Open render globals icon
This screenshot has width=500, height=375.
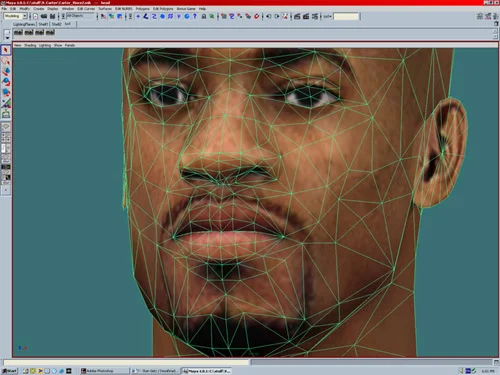[x=314, y=16]
